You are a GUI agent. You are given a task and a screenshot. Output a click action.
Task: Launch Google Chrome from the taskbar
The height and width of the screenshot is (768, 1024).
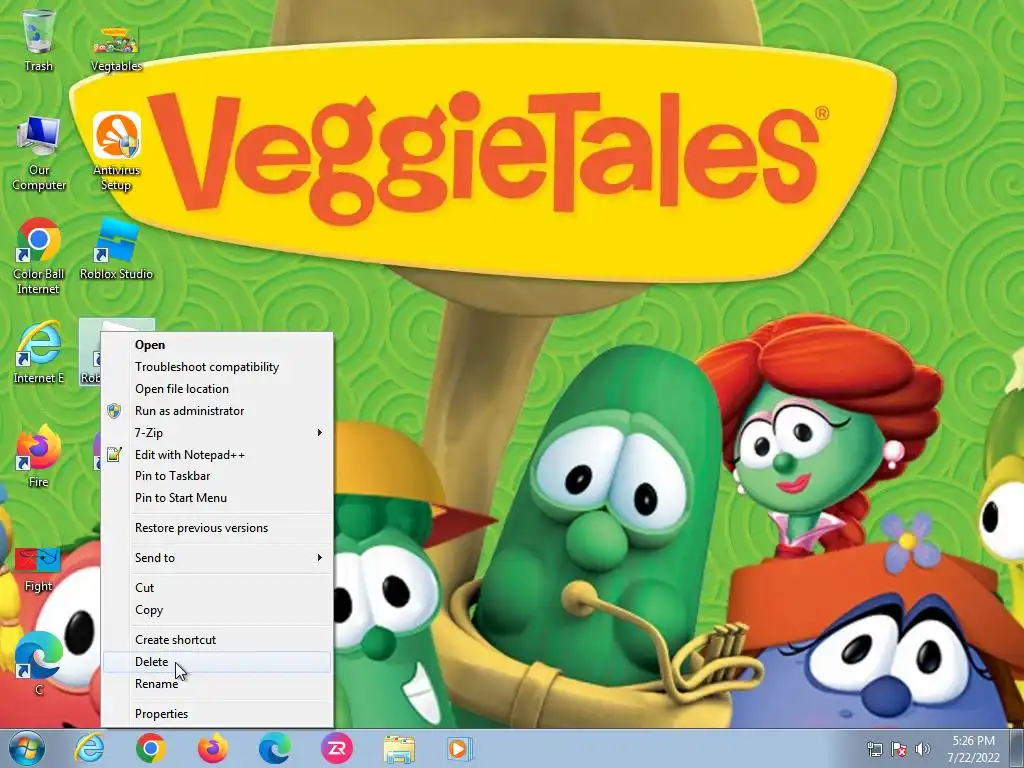coord(151,748)
